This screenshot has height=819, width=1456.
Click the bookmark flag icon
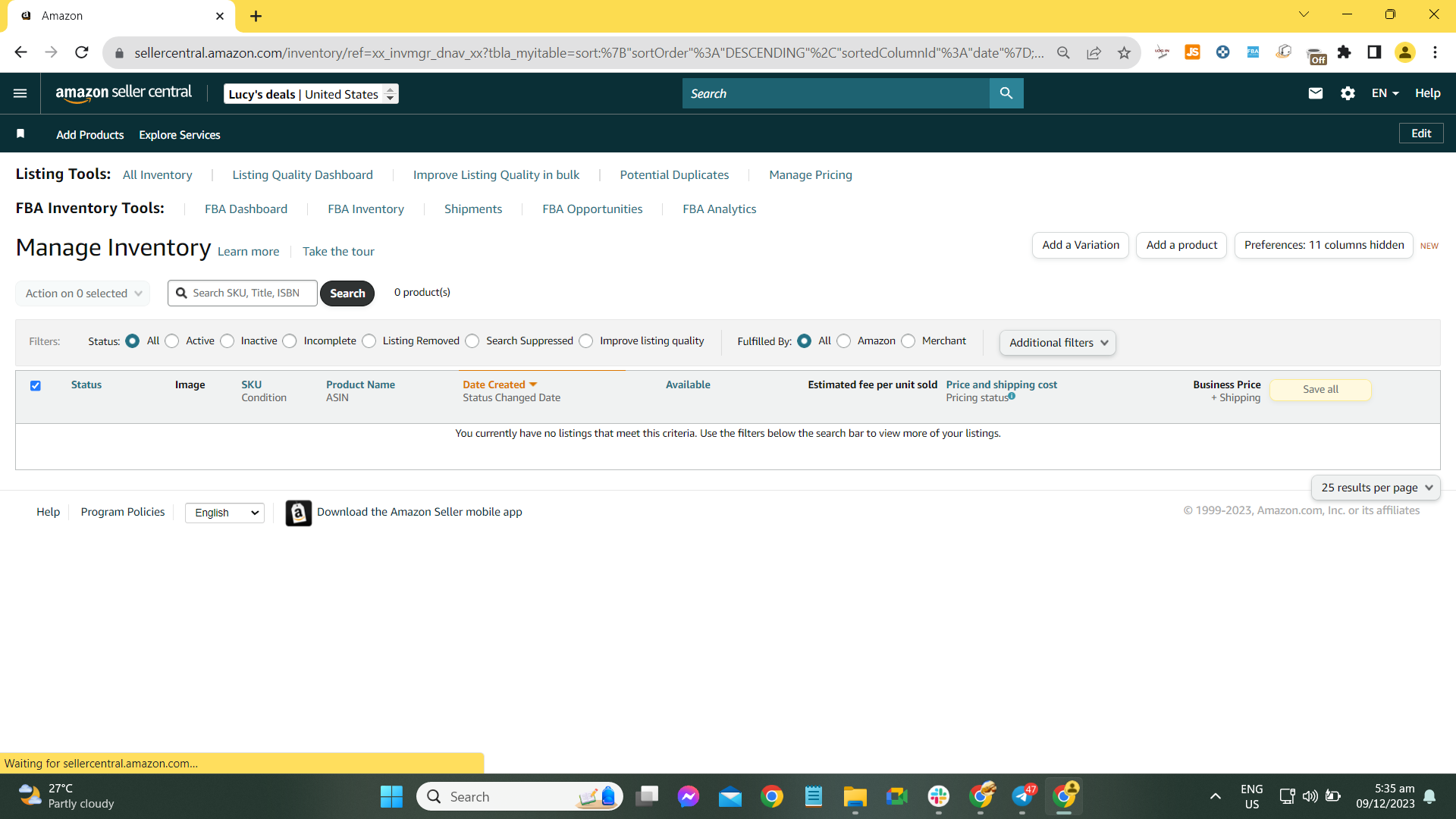20,133
